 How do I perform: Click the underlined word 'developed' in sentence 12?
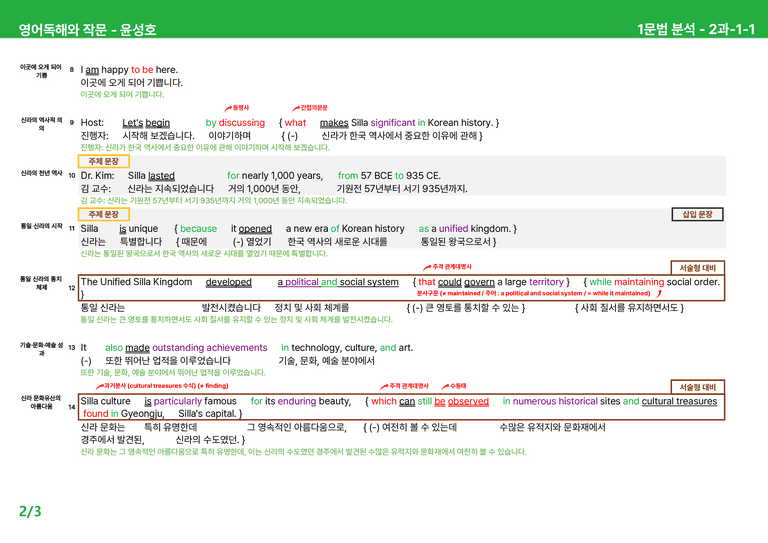228,282
